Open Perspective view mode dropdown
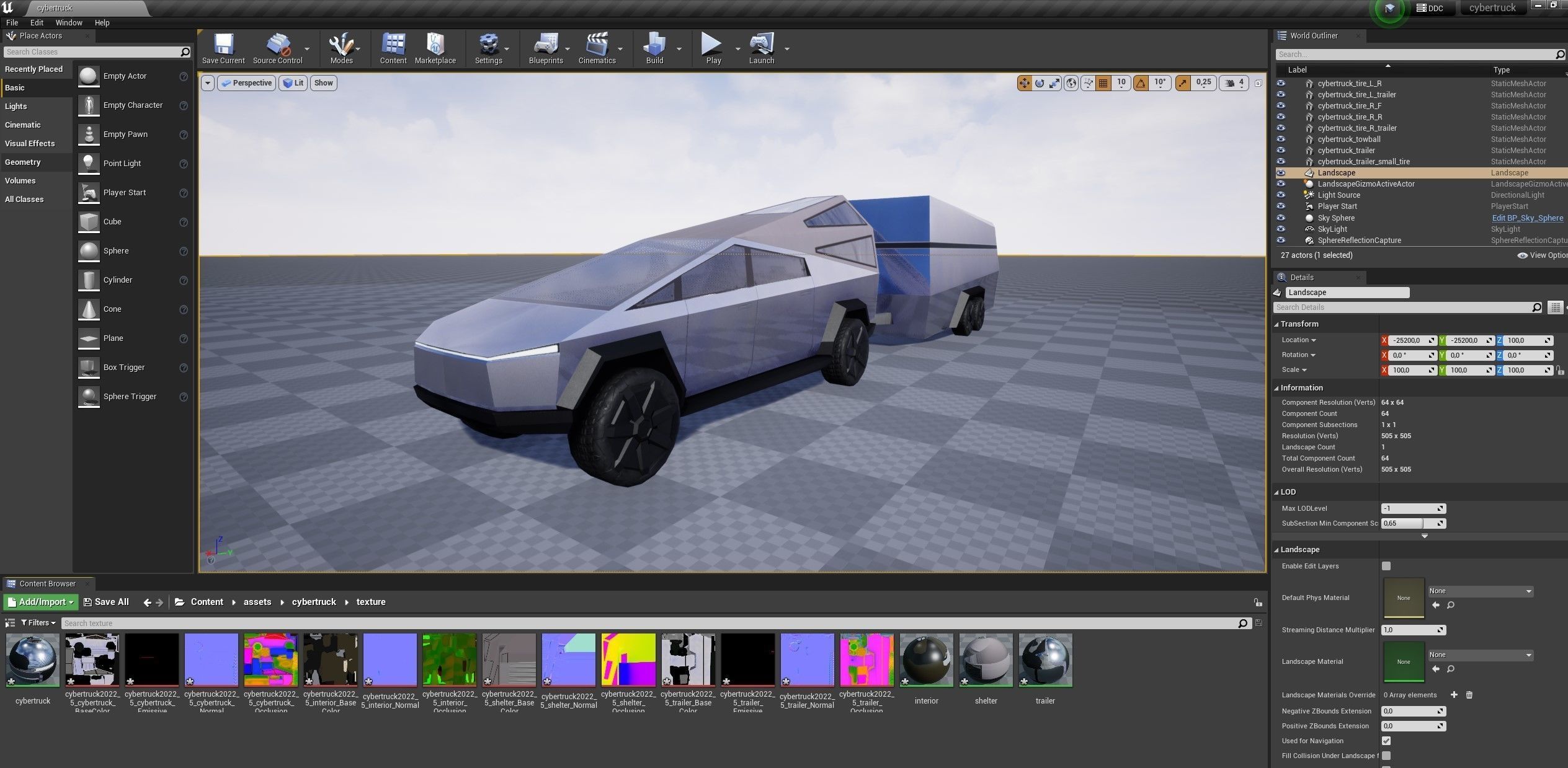This screenshot has height=768, width=1568. (x=247, y=83)
